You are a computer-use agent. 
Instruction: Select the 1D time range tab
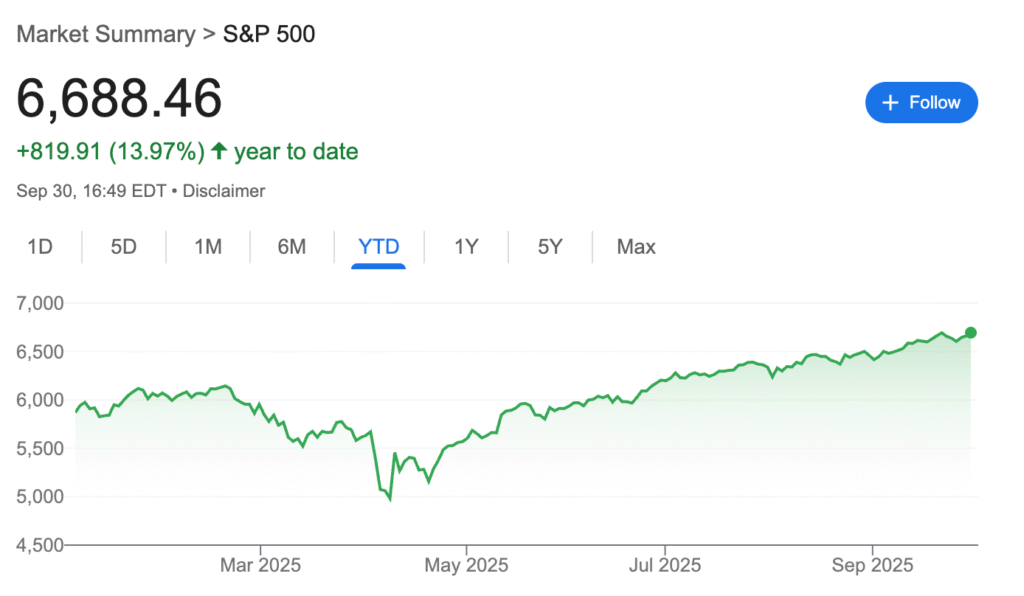pos(40,246)
